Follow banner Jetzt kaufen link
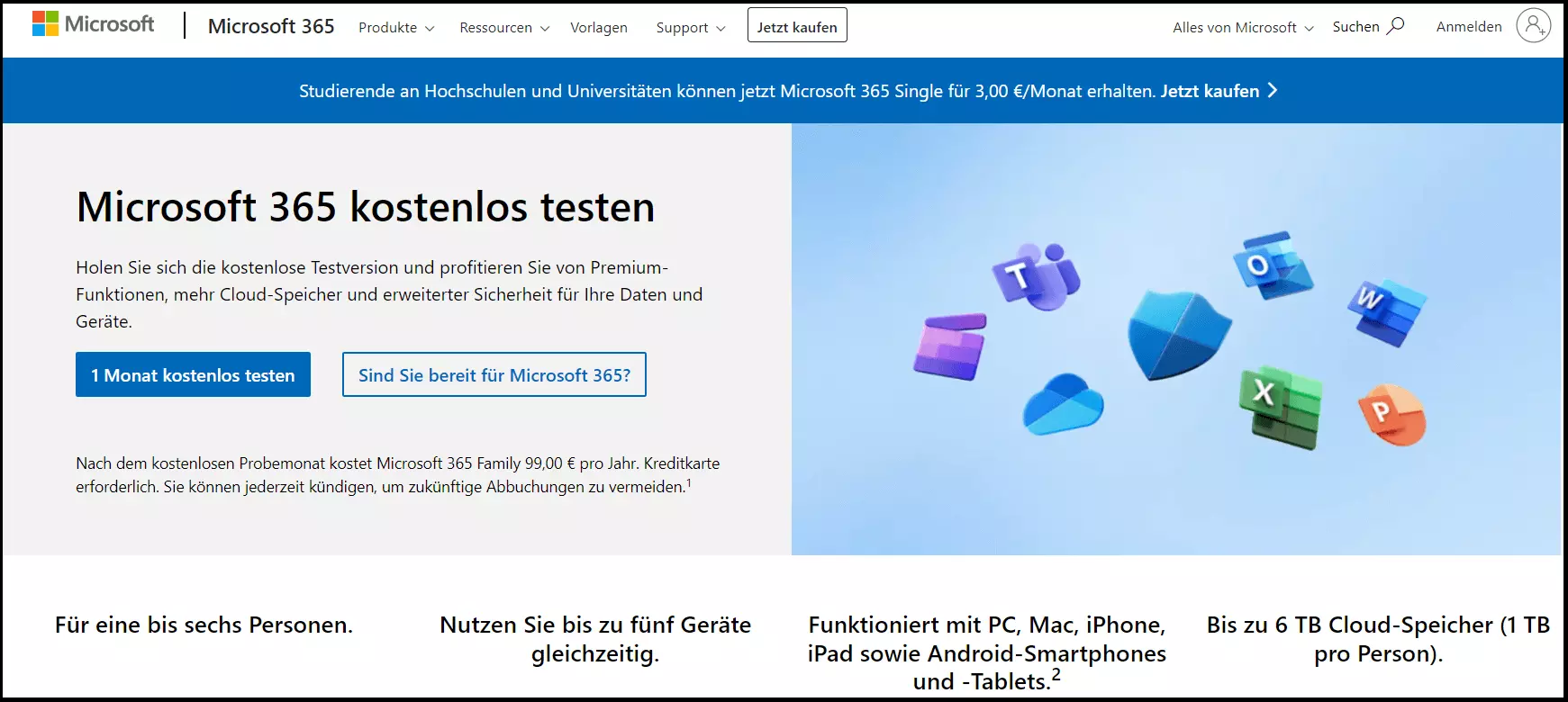 click(1210, 91)
